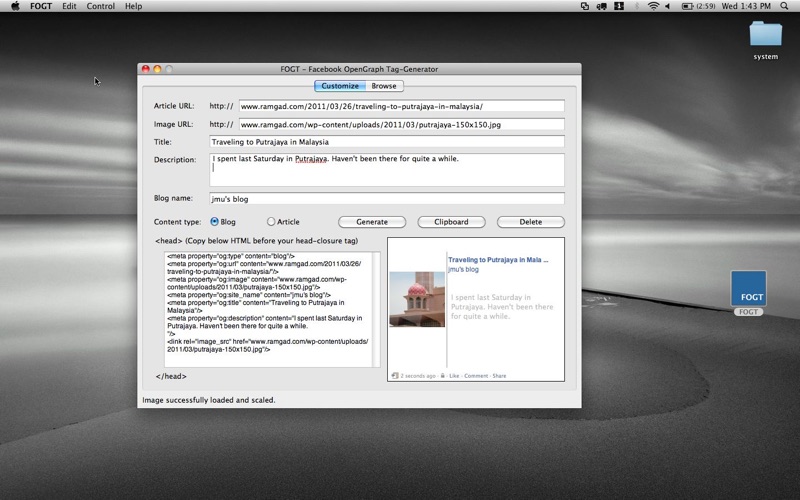Click the 'jmu's blog' link in preview

point(463,269)
